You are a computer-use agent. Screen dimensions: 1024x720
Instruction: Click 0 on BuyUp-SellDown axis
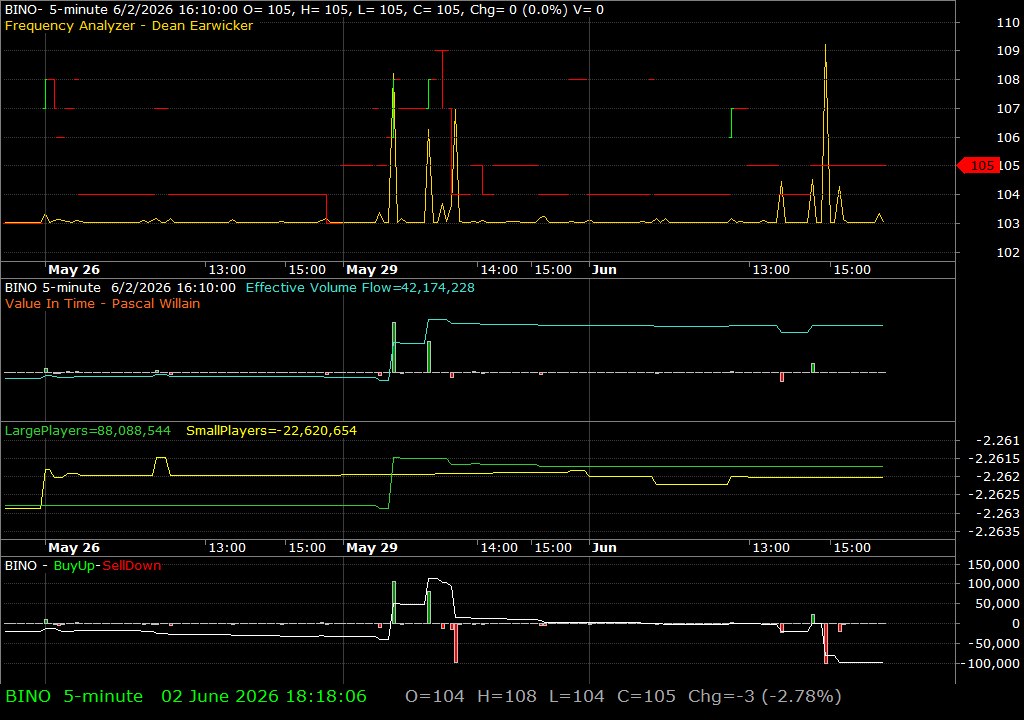pos(1016,624)
